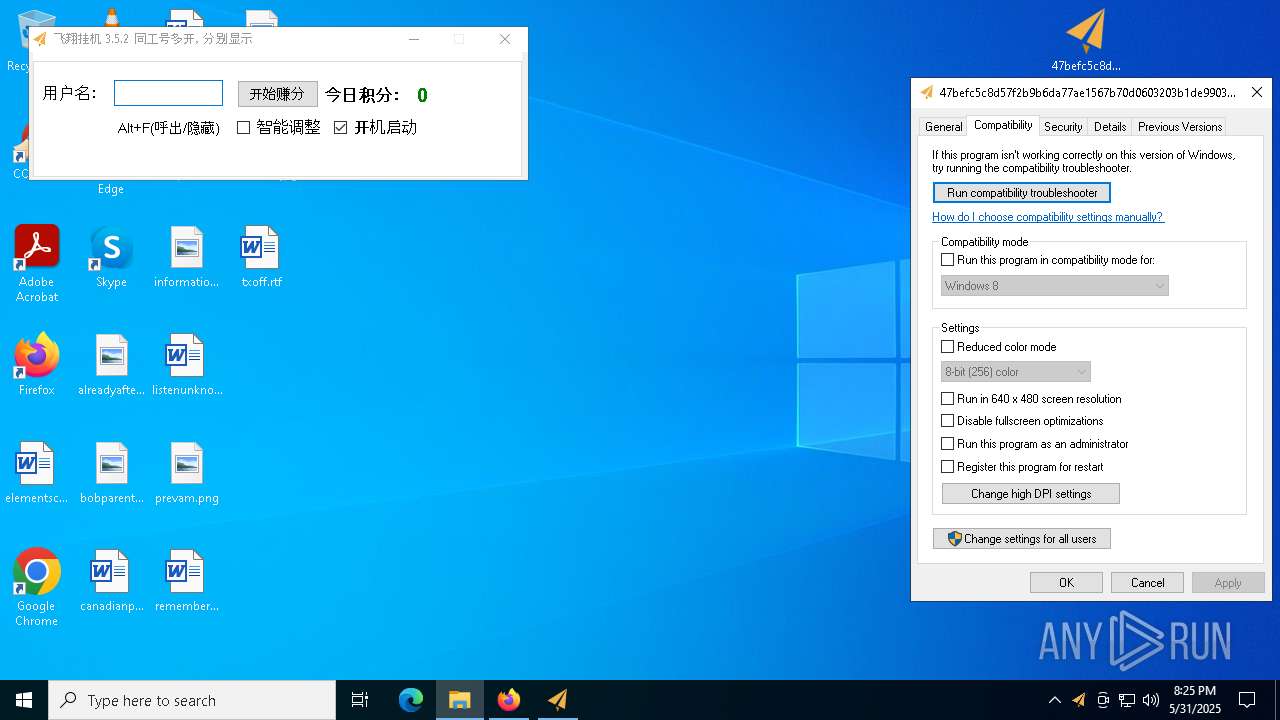Viewport: 1280px width, 720px height.
Task: Select the bobparent... image file icon
Action: tap(111, 472)
